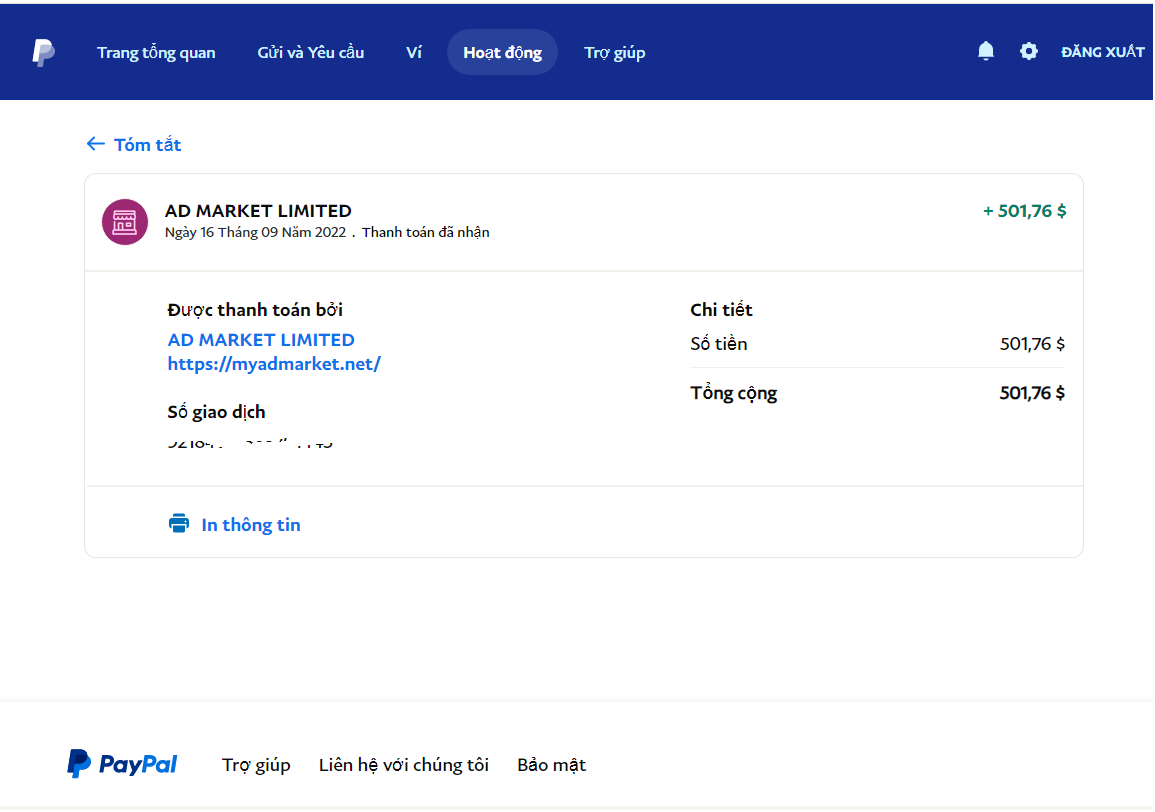
Task: Open the blue AD MARKET LIMITED payer link
Action: click(261, 340)
